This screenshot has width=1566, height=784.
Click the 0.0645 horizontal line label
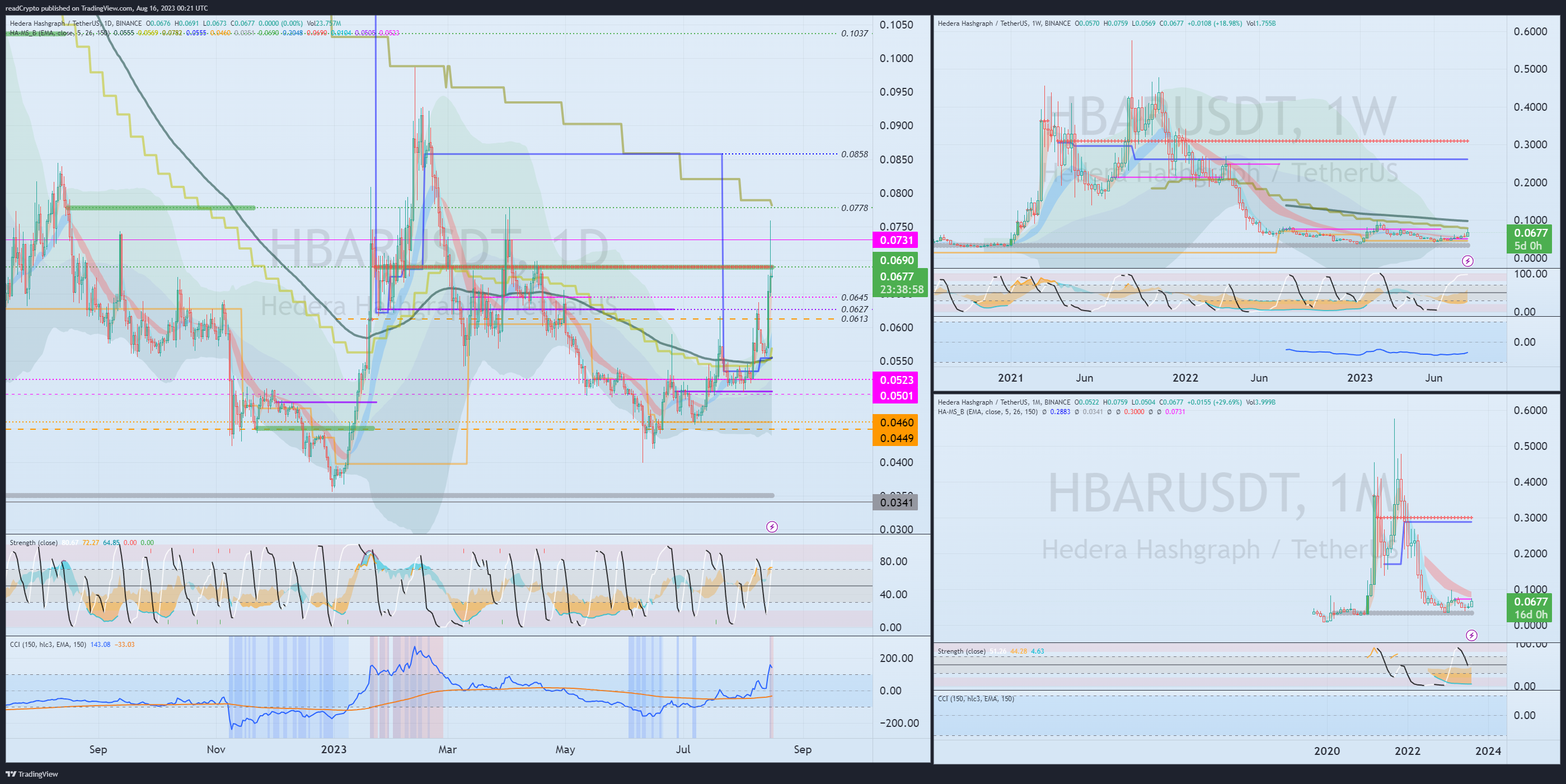[854, 298]
